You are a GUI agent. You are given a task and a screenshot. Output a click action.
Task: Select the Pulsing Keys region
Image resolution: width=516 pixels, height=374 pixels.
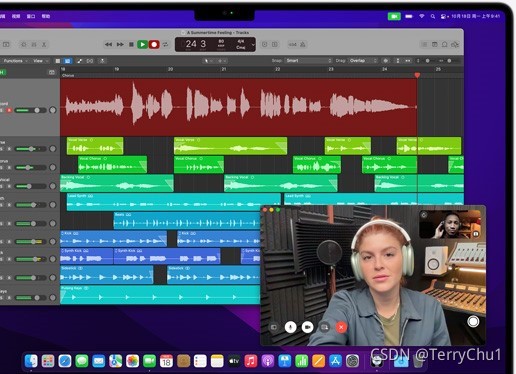160,295
